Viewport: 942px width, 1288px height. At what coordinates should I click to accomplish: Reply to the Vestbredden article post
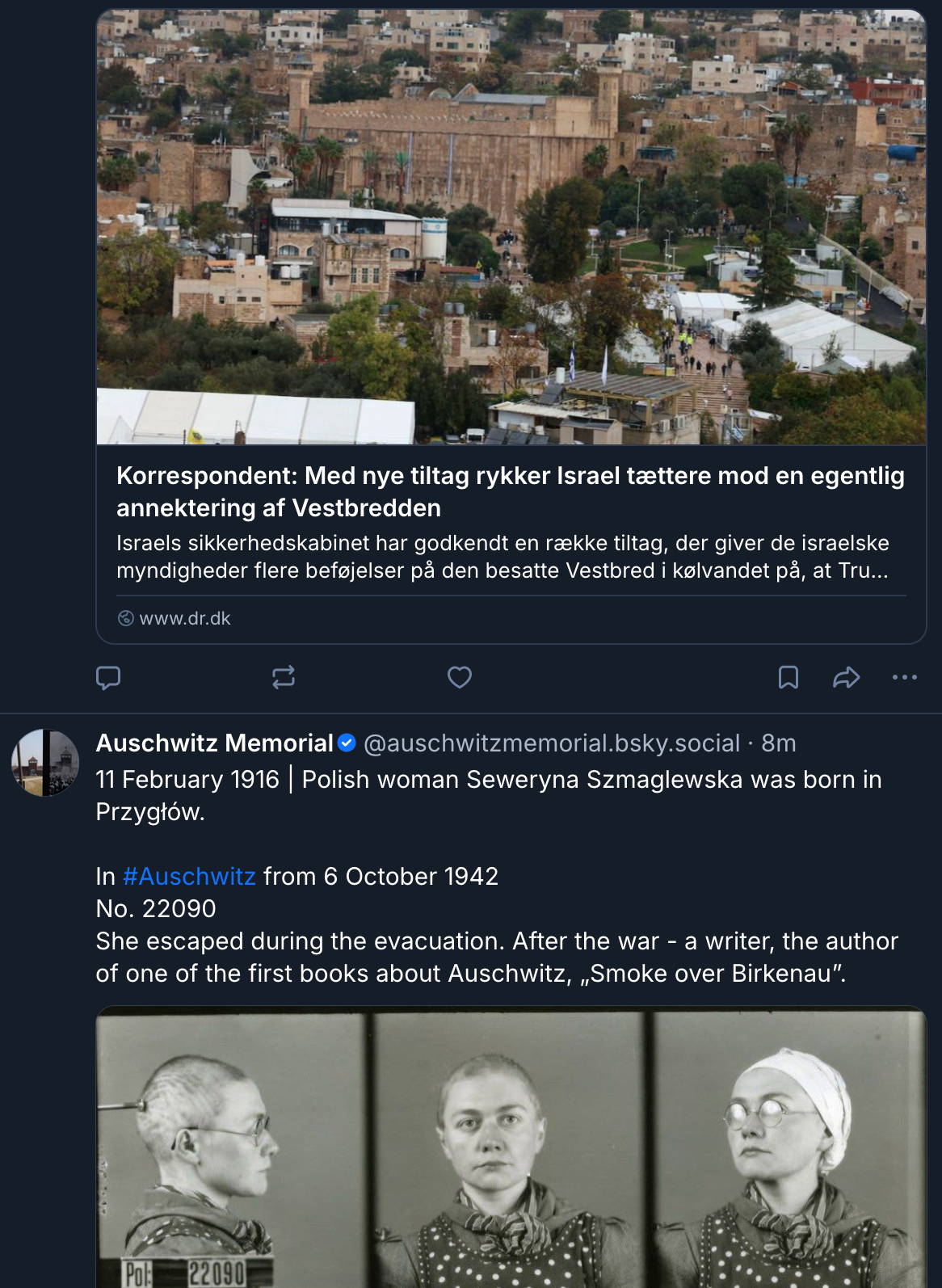(x=108, y=677)
